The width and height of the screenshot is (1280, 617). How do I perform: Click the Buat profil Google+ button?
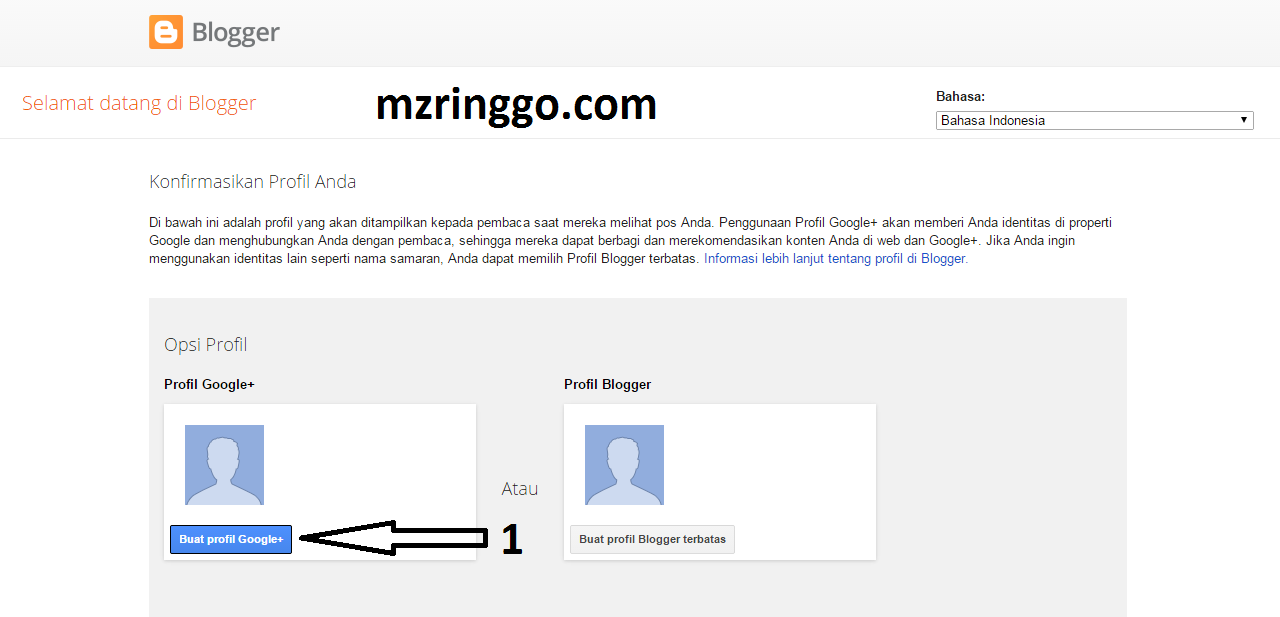pos(231,539)
